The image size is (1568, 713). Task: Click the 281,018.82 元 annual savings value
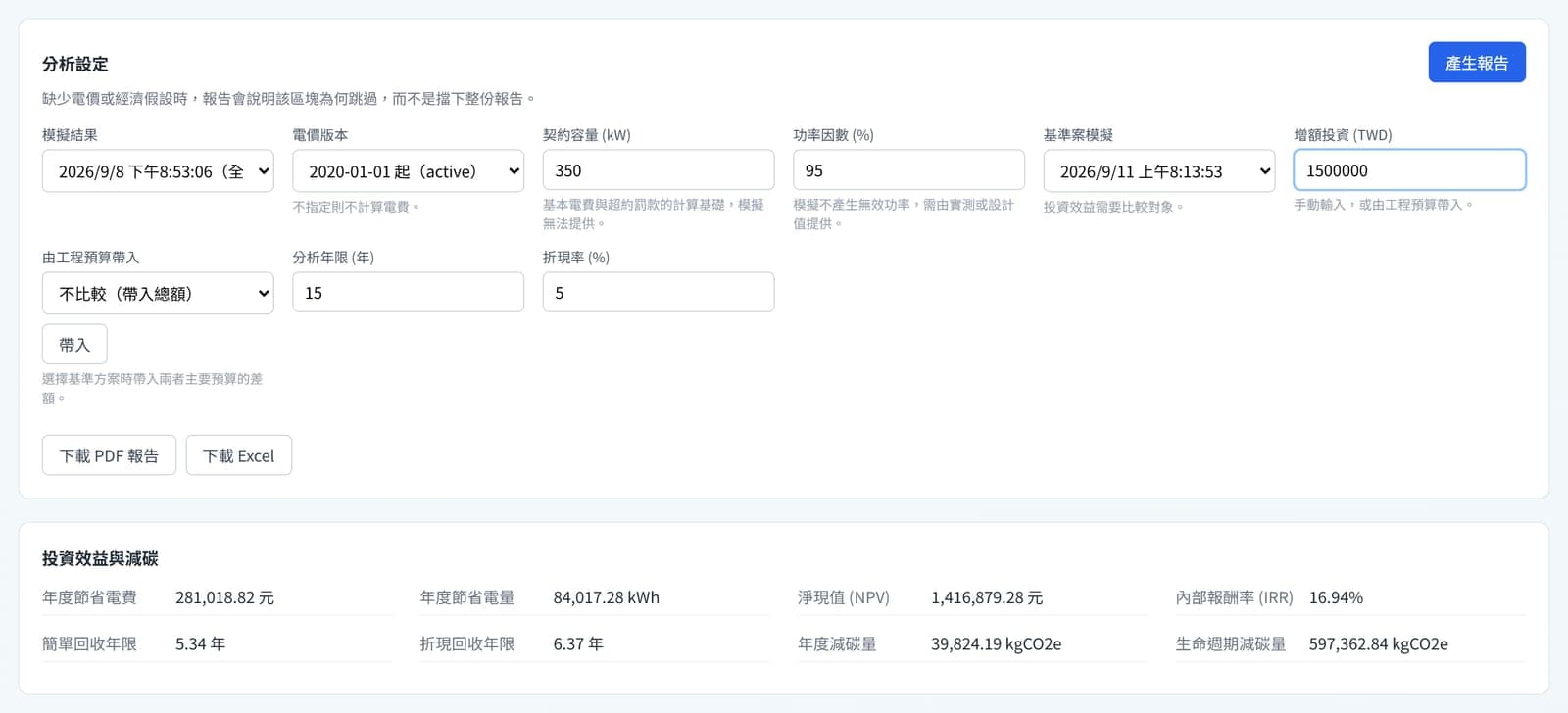(x=224, y=597)
